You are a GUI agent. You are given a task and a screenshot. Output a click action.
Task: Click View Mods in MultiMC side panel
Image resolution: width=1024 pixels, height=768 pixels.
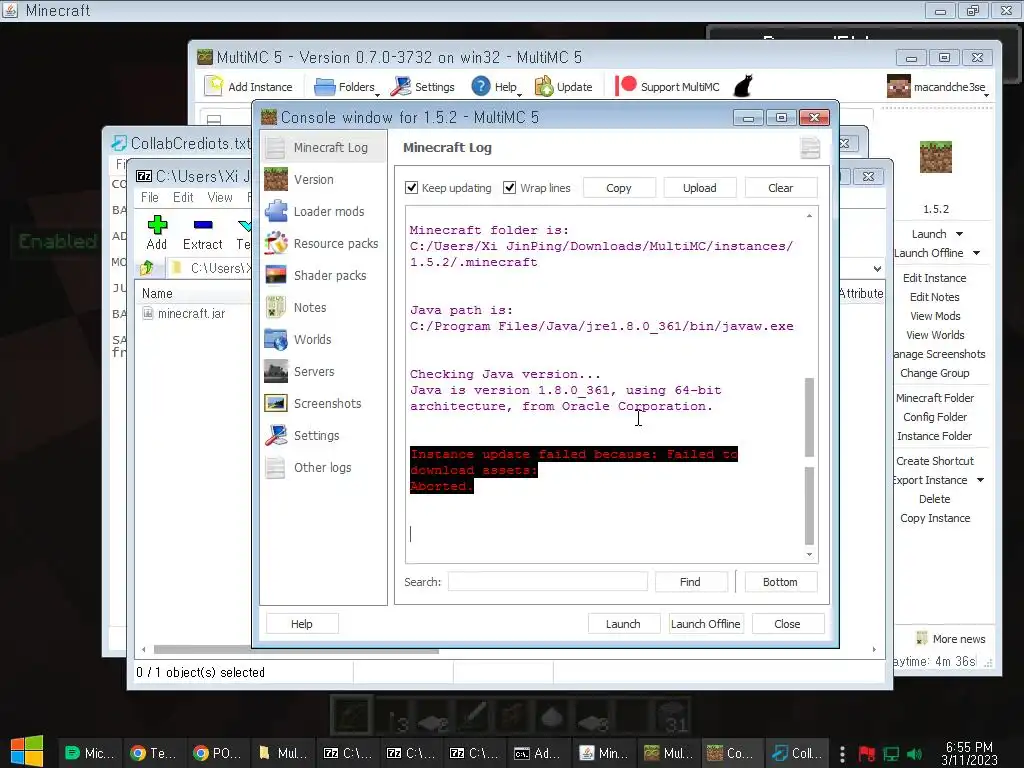pos(935,315)
